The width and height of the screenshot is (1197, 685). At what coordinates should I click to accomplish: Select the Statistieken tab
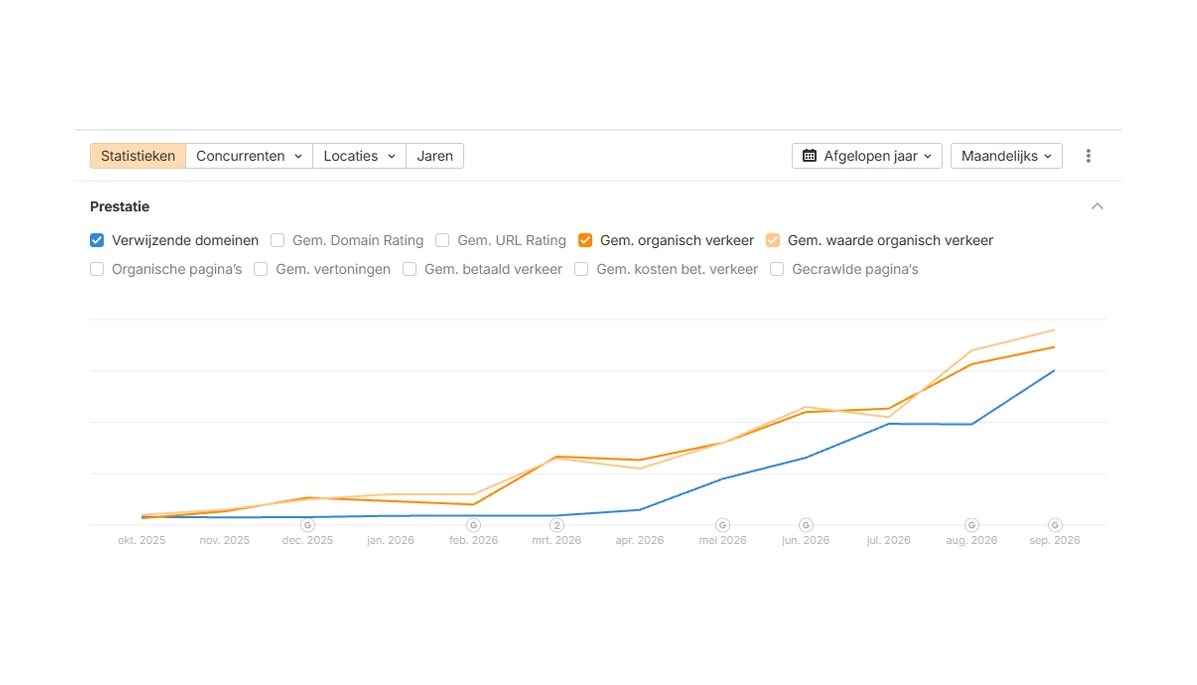(x=138, y=156)
